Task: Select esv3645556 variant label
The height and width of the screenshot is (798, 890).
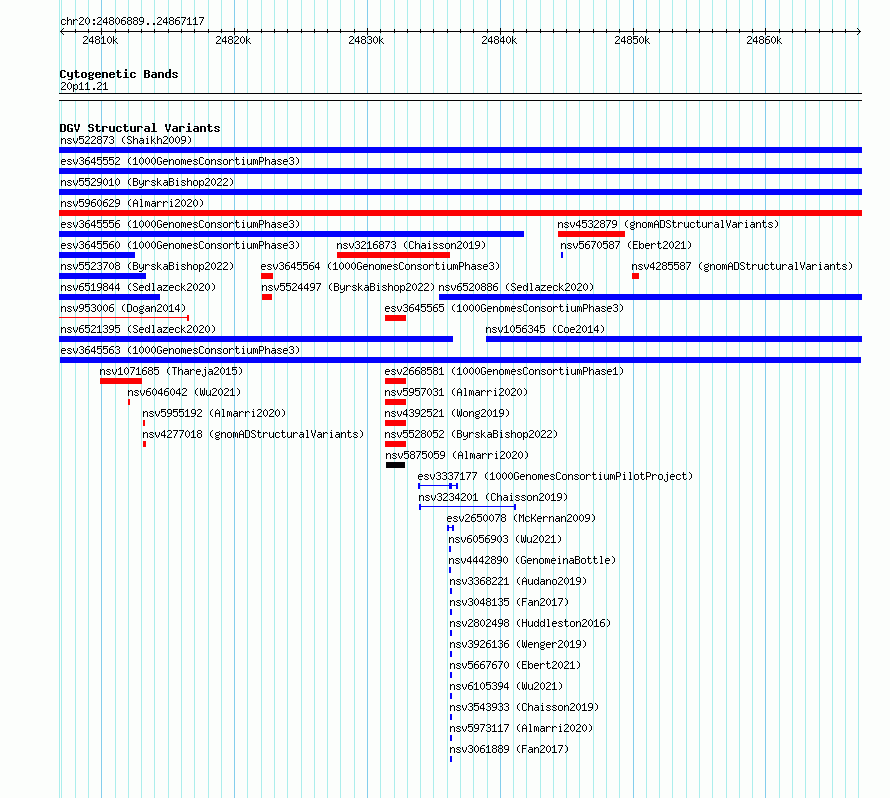Action: point(180,224)
